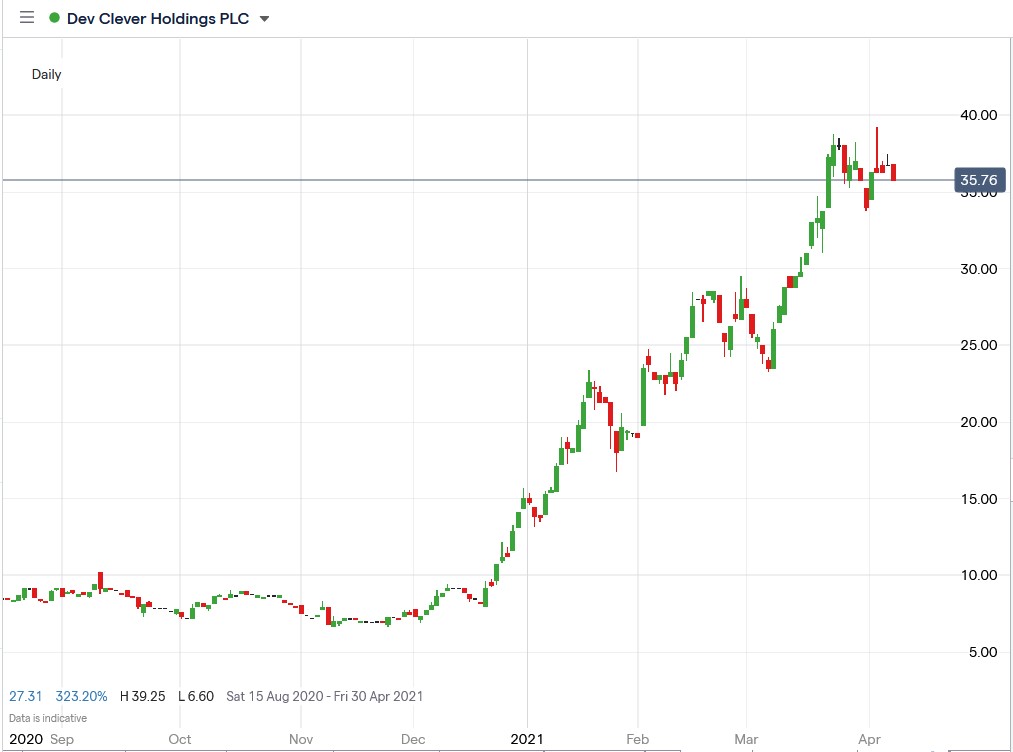
Task: Click the 35.76 price tag on the axis
Action: pos(978,180)
